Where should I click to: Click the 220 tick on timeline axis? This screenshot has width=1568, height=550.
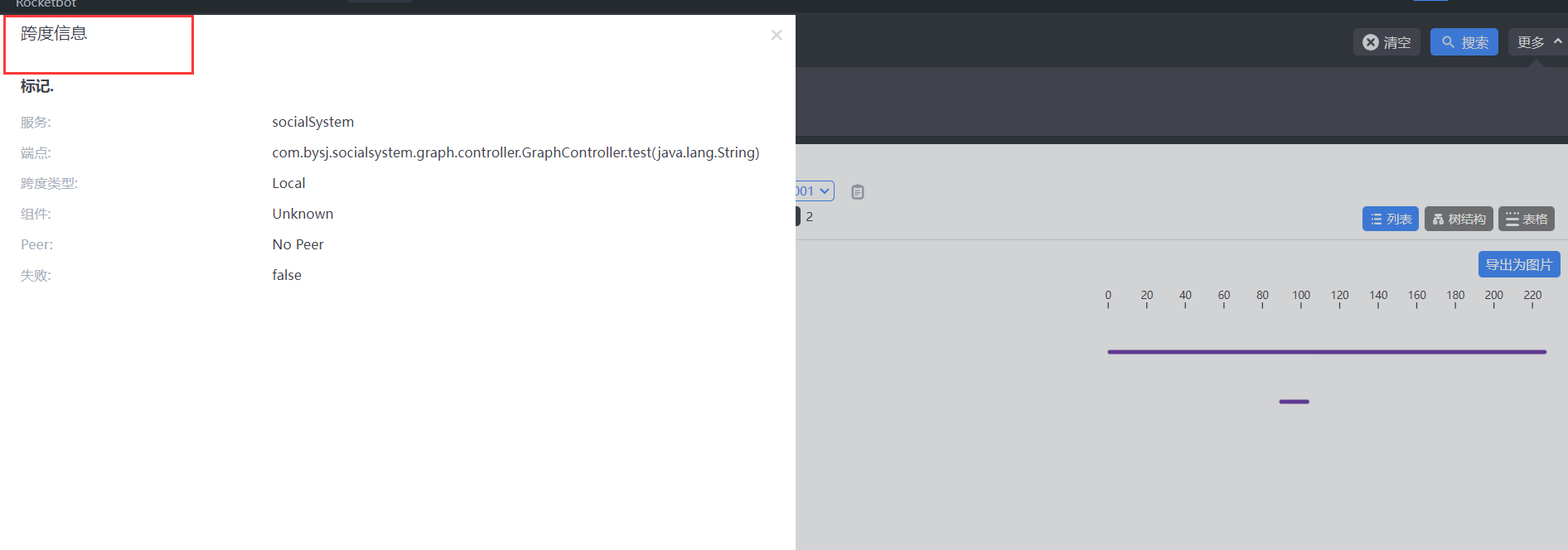tap(1532, 296)
